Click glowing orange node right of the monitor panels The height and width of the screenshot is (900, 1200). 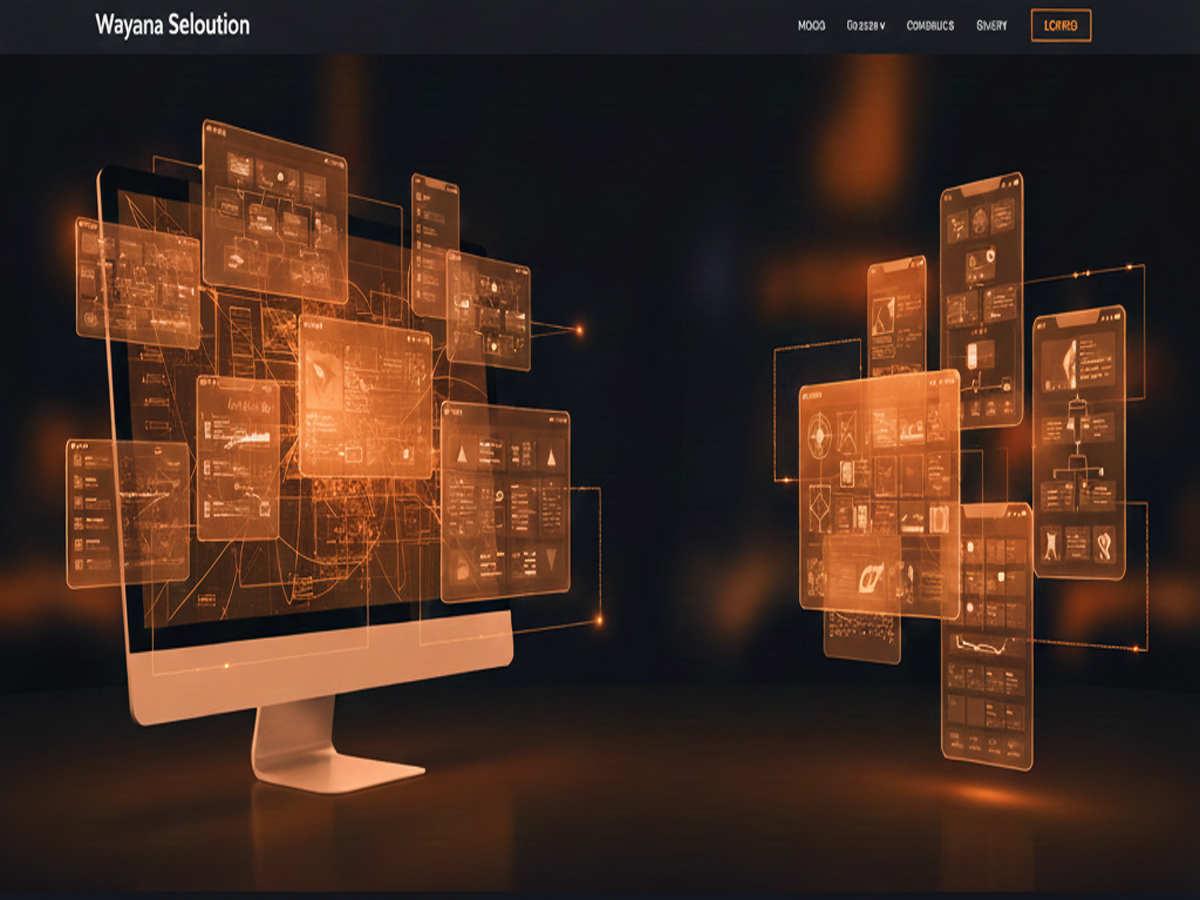(x=578, y=329)
